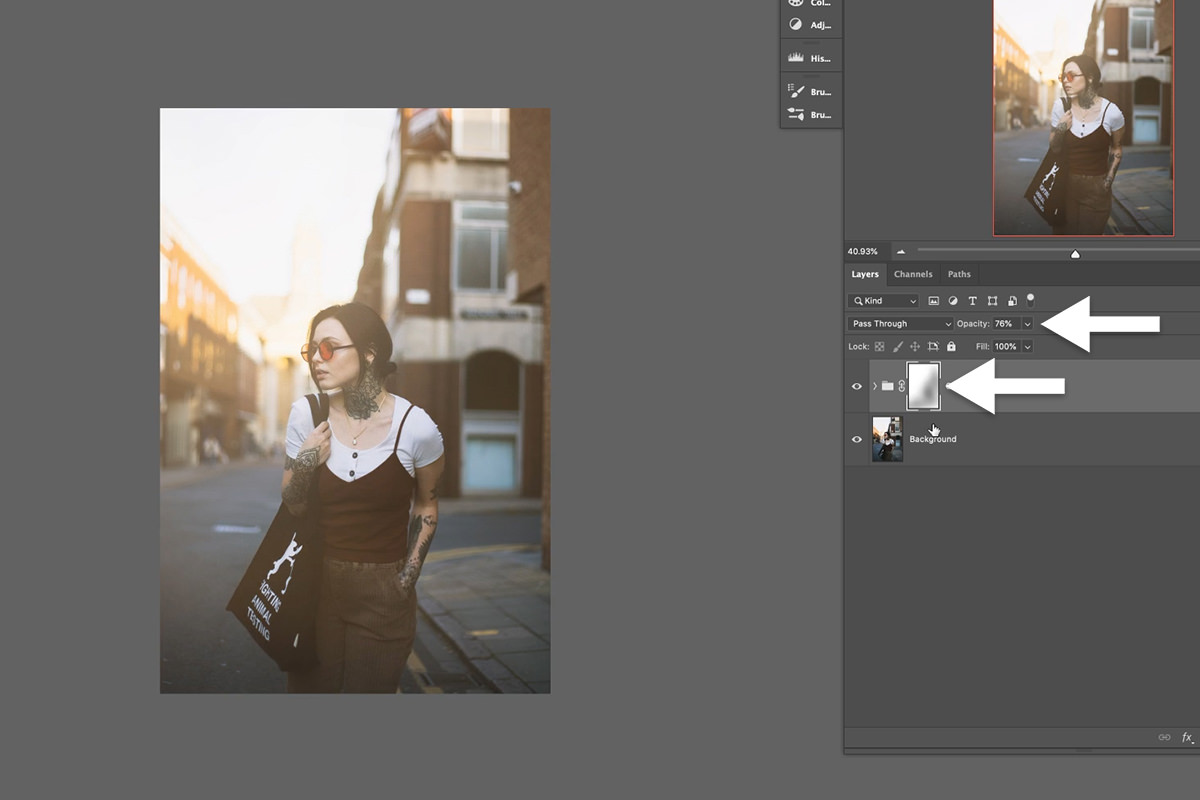Open the Adjustments panel icon

point(797,24)
